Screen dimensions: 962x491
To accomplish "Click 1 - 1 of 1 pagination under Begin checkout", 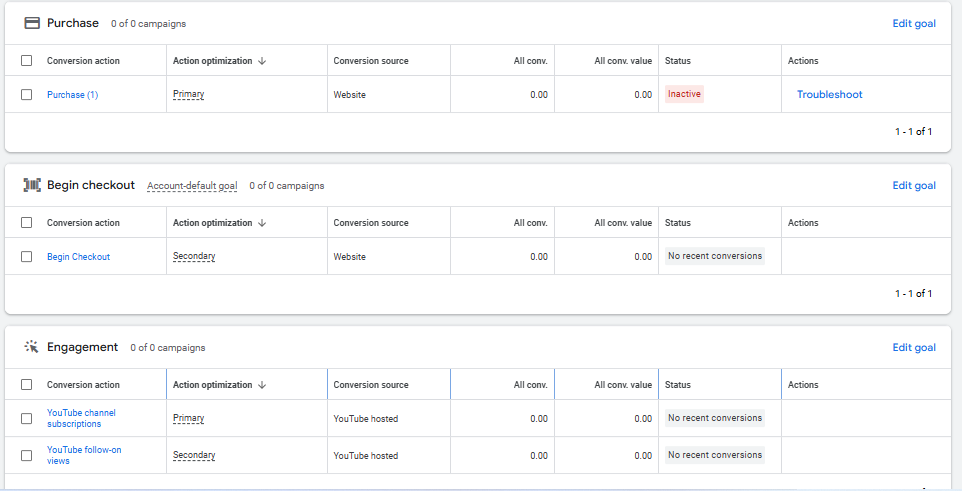I will (x=914, y=293).
